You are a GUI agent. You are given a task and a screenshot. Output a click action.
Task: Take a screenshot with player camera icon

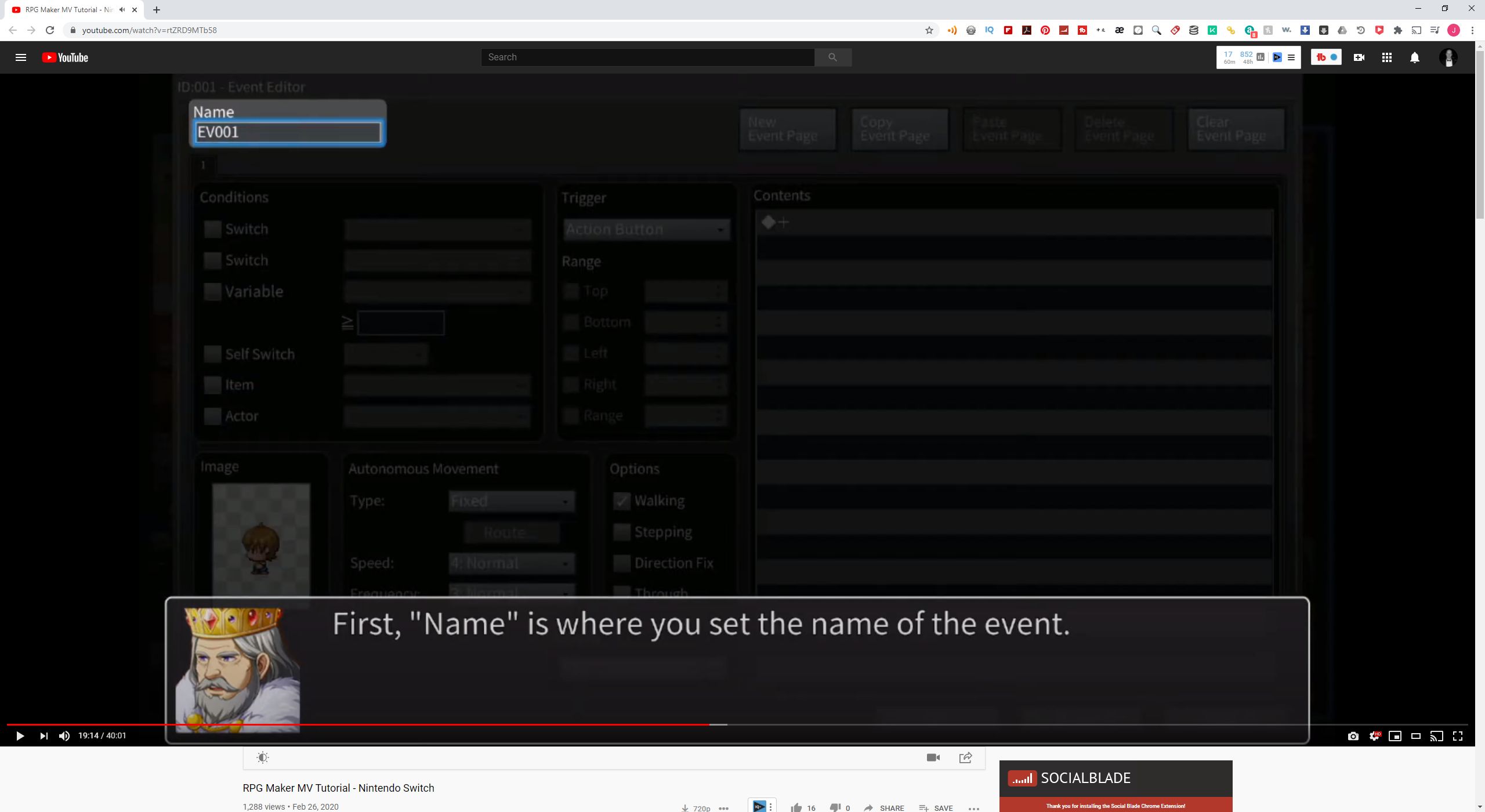[x=1353, y=736]
